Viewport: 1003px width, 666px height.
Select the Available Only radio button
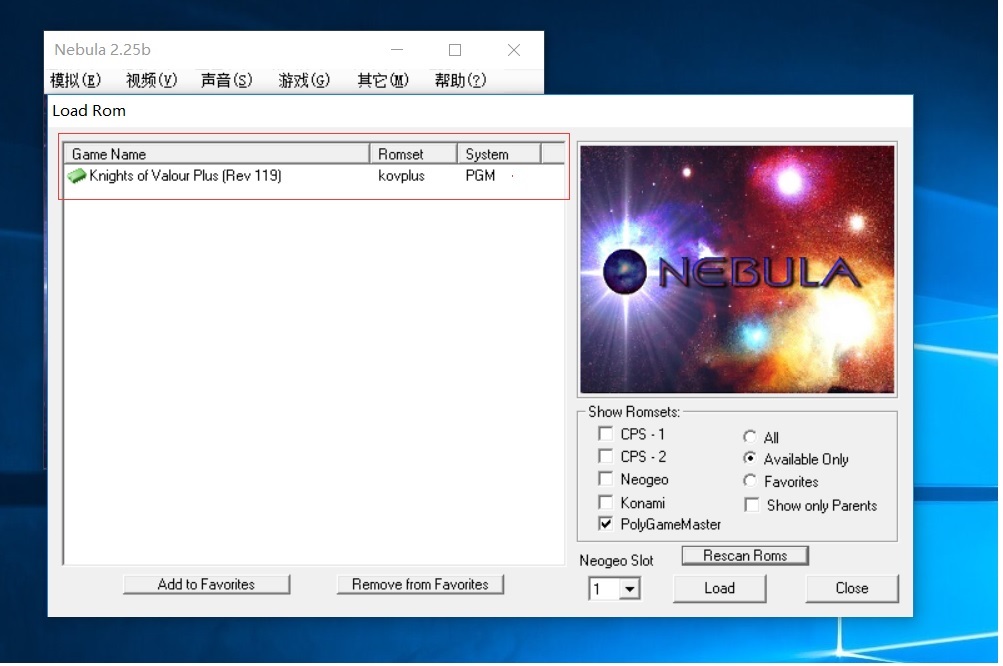pyautogui.click(x=750, y=459)
